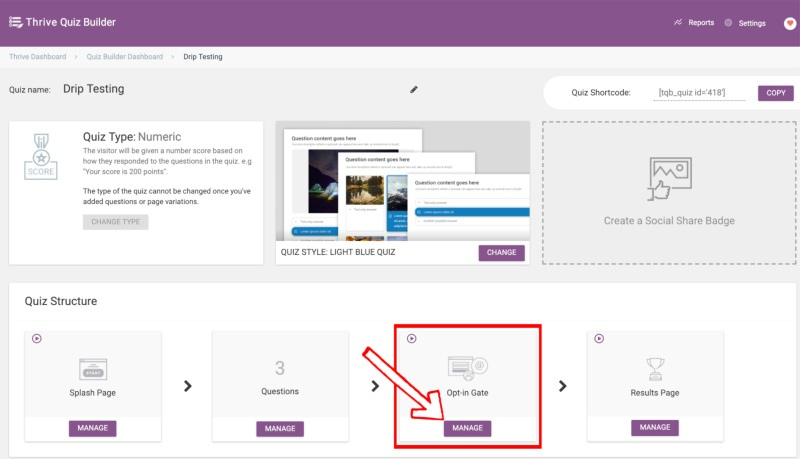Click the Score medal quiz type icon
This screenshot has width=800, height=459.
coord(41,155)
